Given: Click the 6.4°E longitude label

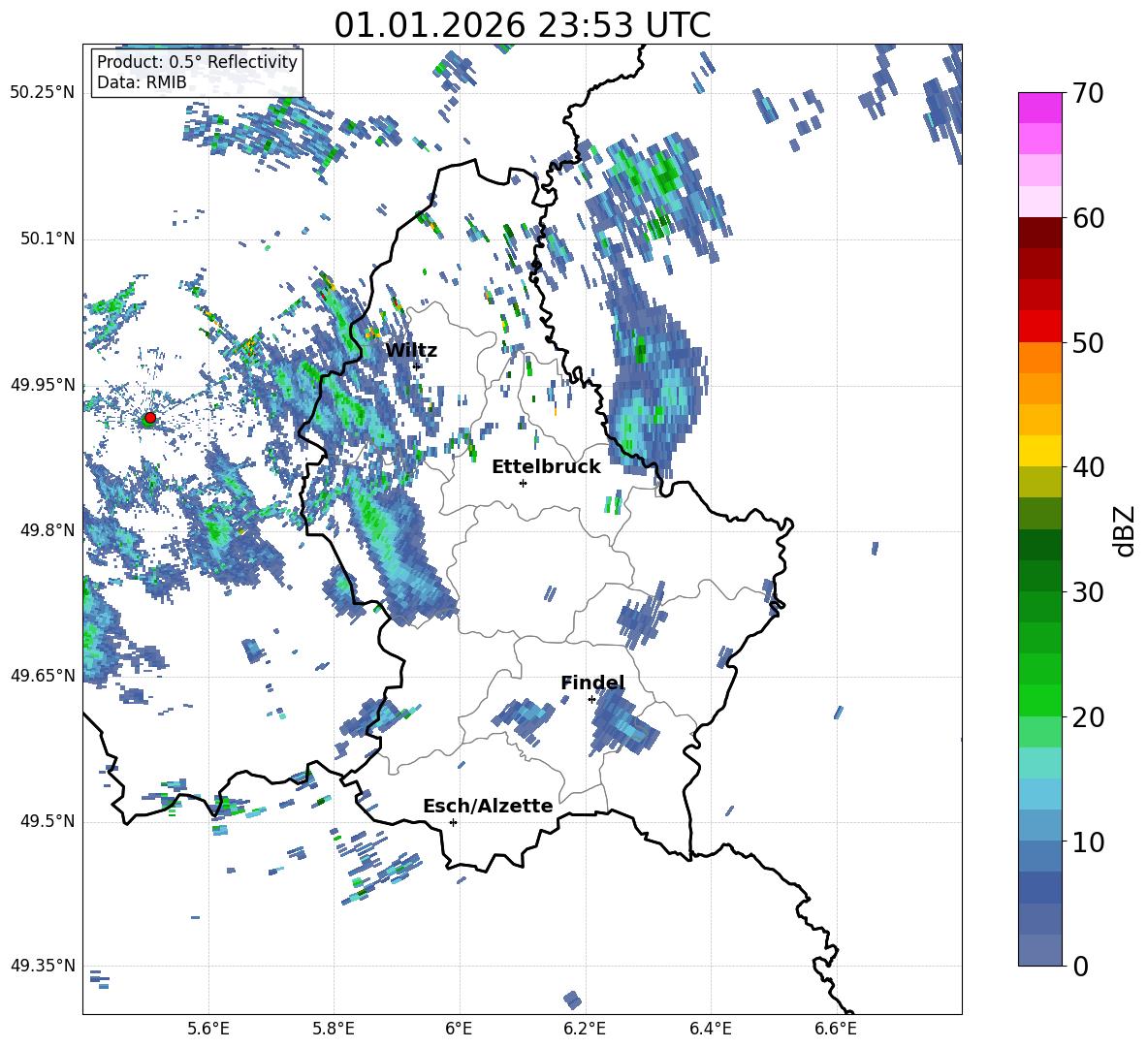Looking at the screenshot, I should [710, 1029].
